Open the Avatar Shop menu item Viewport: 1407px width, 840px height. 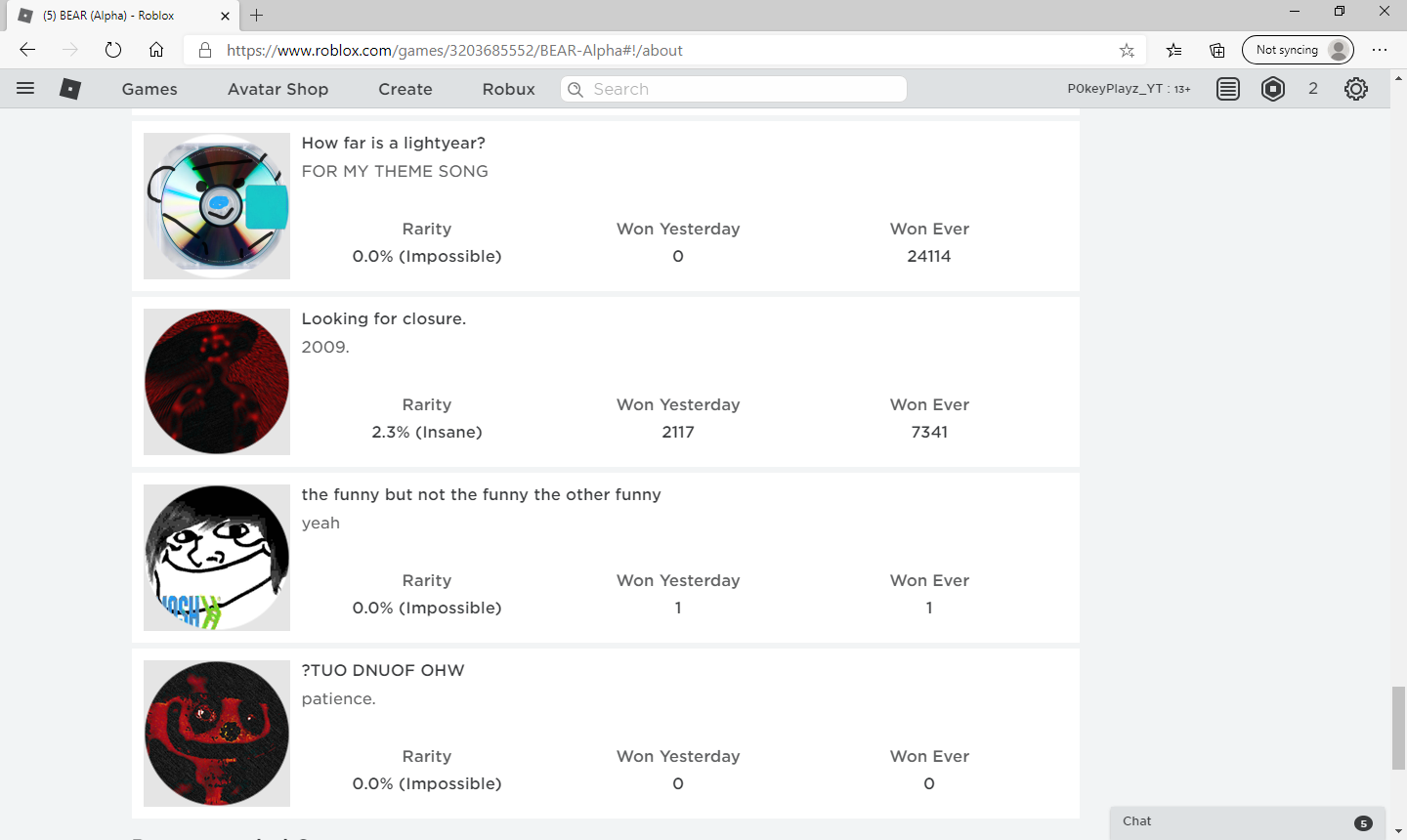coord(277,89)
